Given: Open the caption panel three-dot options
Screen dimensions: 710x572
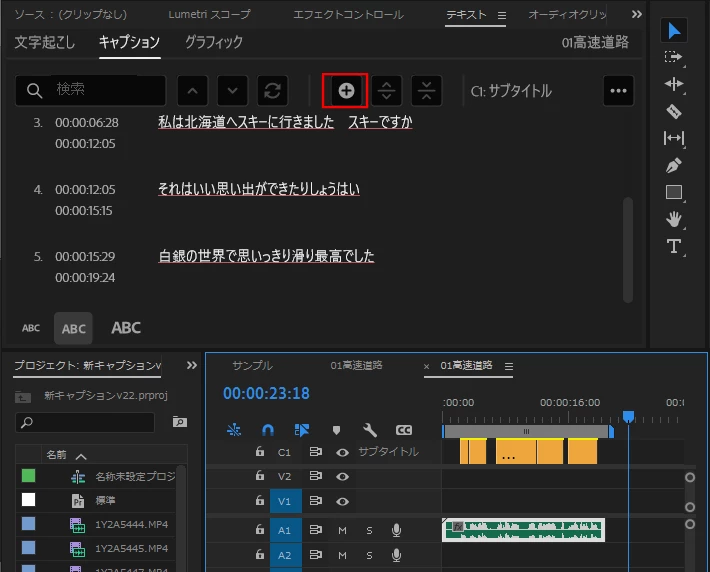Looking at the screenshot, I should (x=618, y=91).
